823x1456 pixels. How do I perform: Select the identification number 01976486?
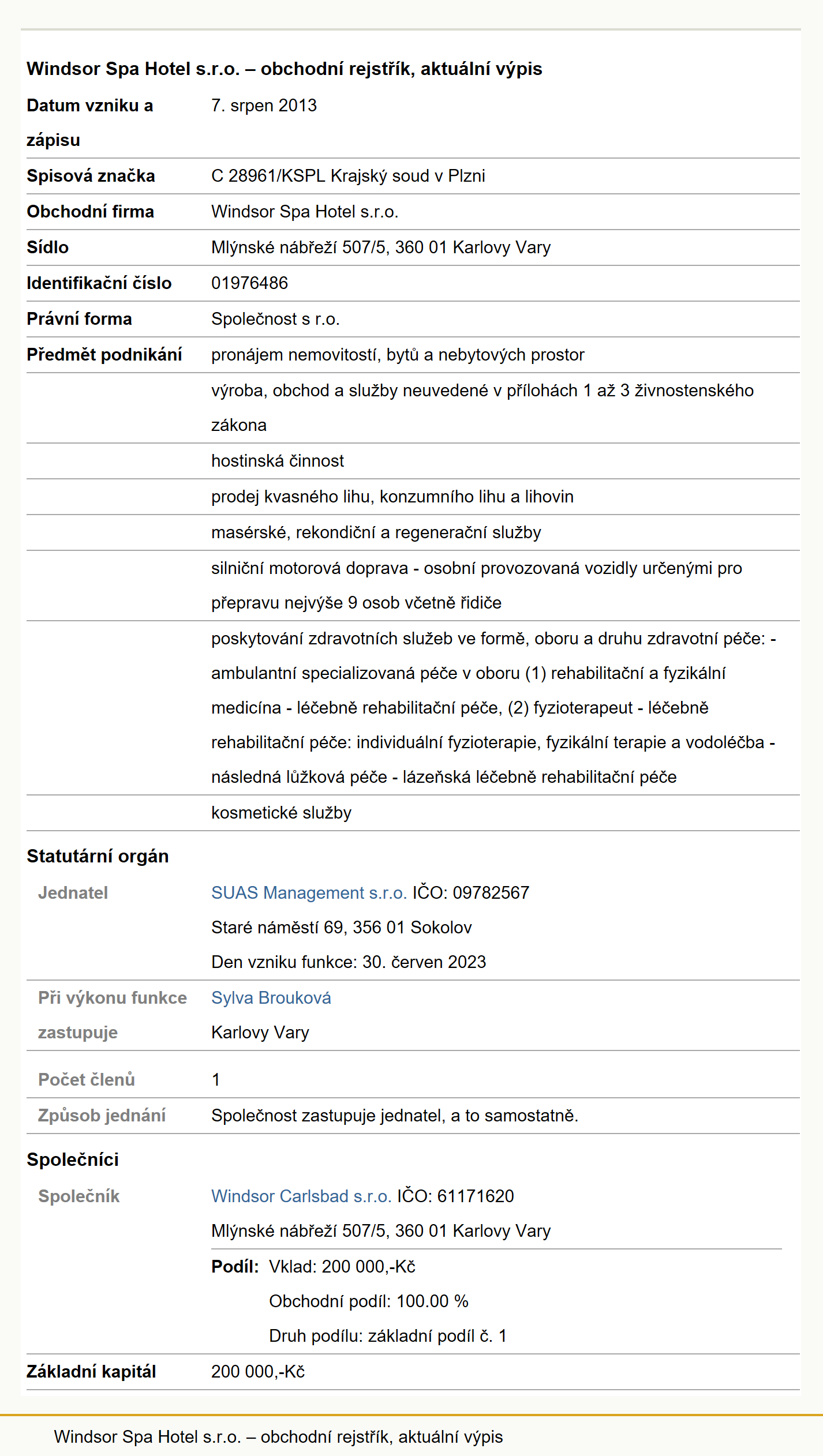tap(249, 283)
